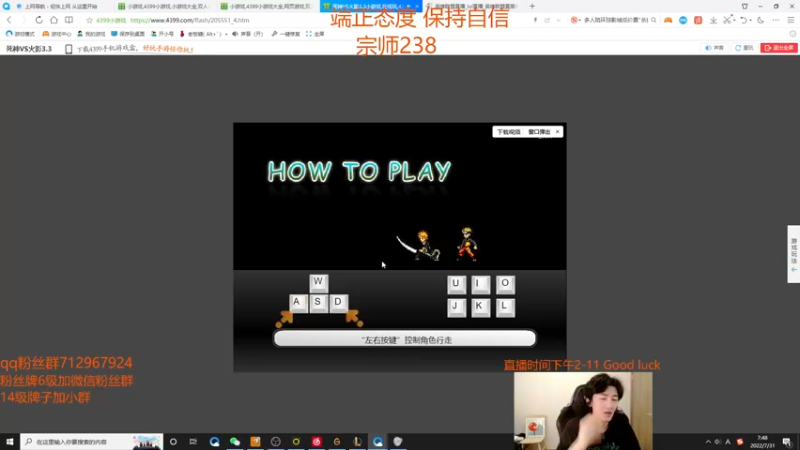Open WeChat from the taskbar
The image size is (800, 450).
[x=235, y=442]
